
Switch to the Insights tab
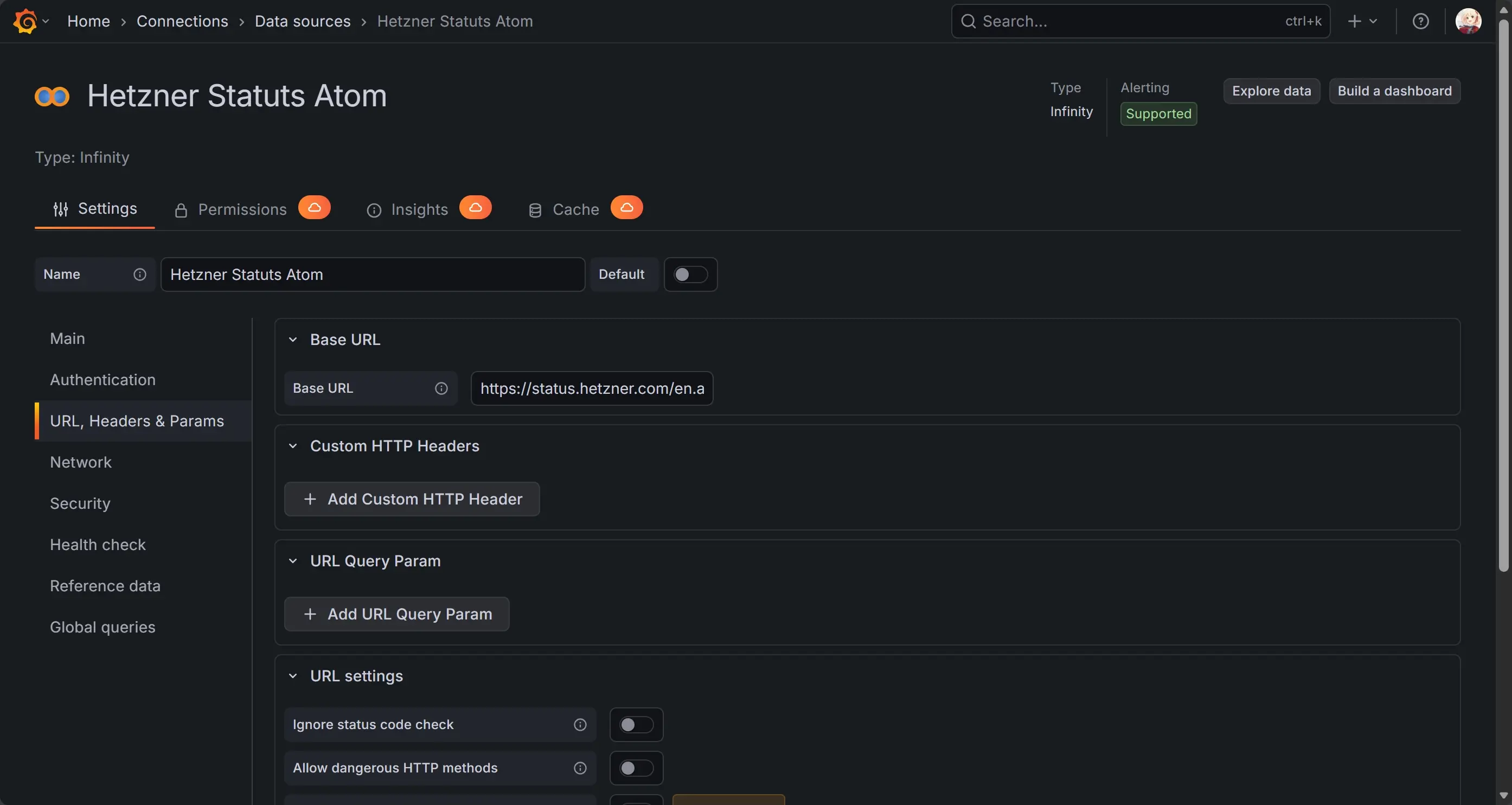419,209
